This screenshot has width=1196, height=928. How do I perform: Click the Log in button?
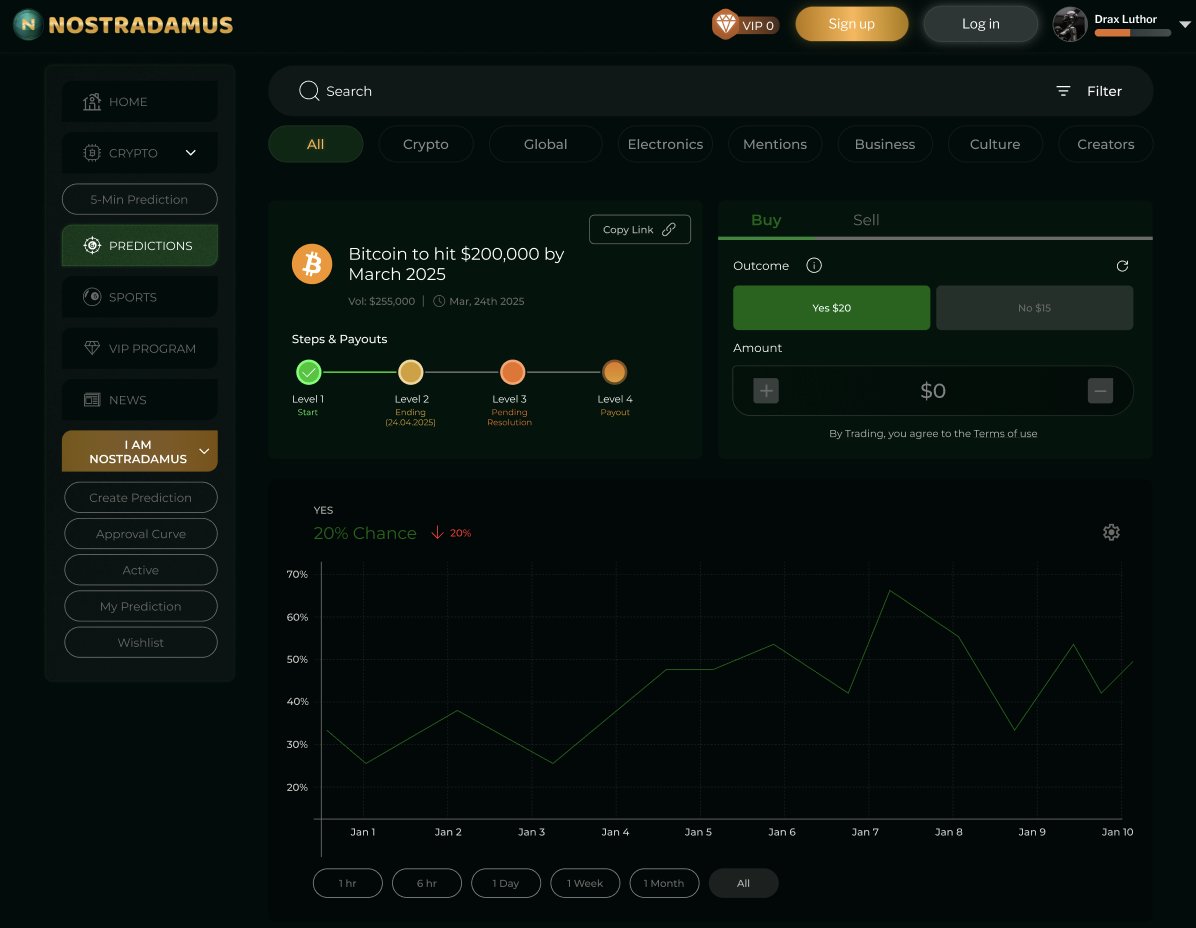point(980,24)
